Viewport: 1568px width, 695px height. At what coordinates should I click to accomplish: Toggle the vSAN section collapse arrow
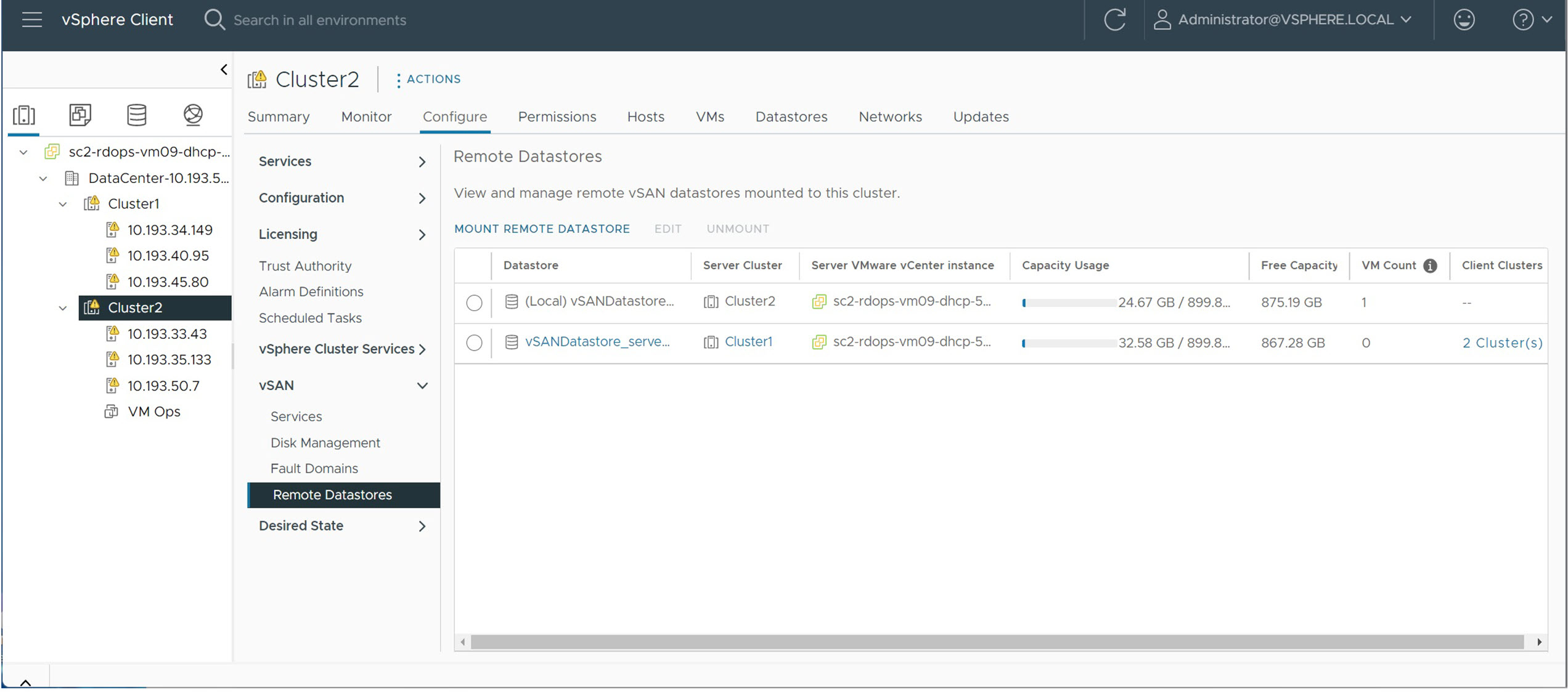click(x=421, y=385)
